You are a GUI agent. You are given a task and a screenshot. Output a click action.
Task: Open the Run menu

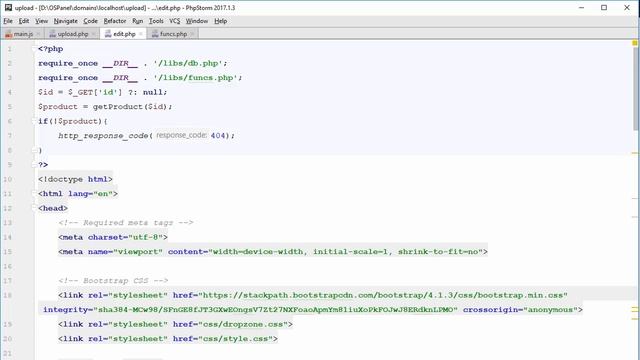[138, 21]
